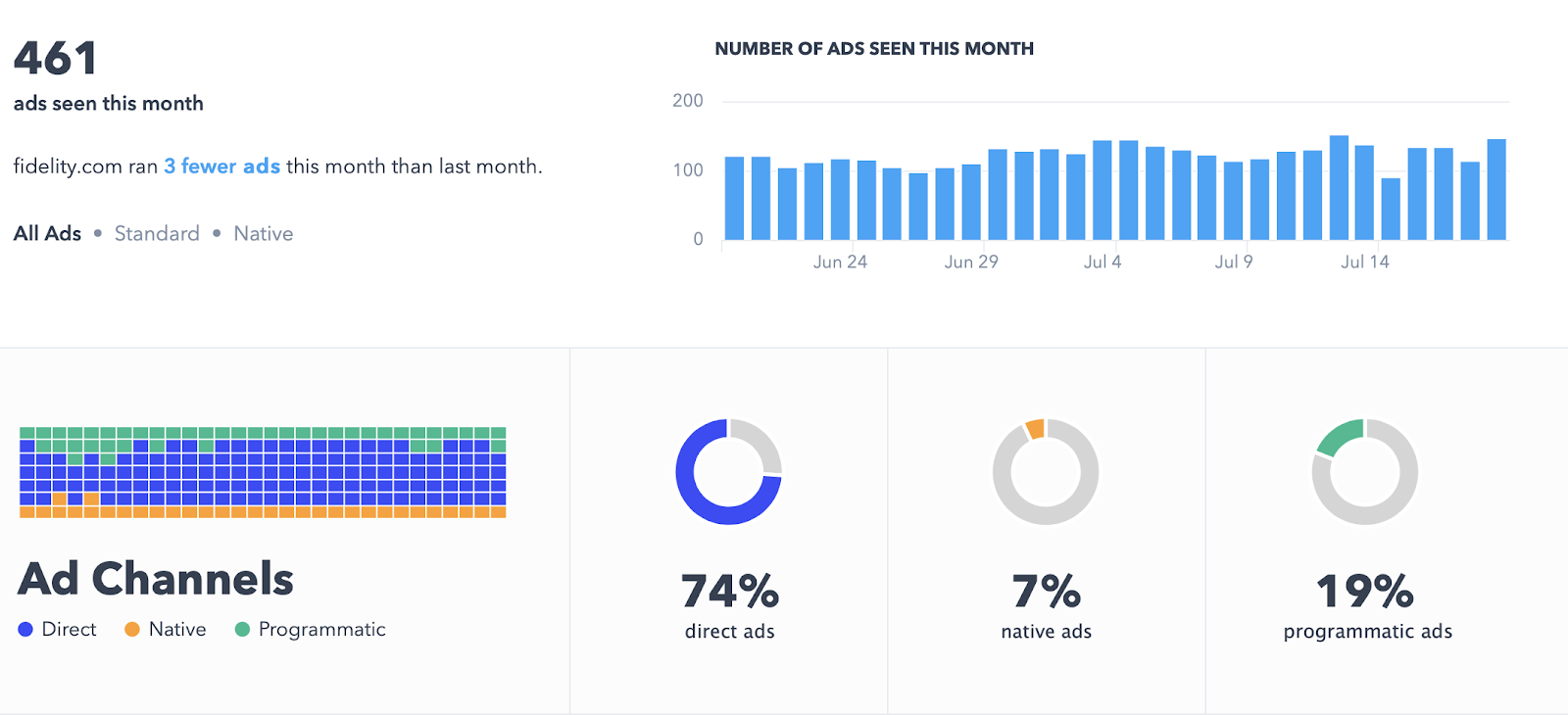Click the last bar in the ads chart

[1496, 189]
